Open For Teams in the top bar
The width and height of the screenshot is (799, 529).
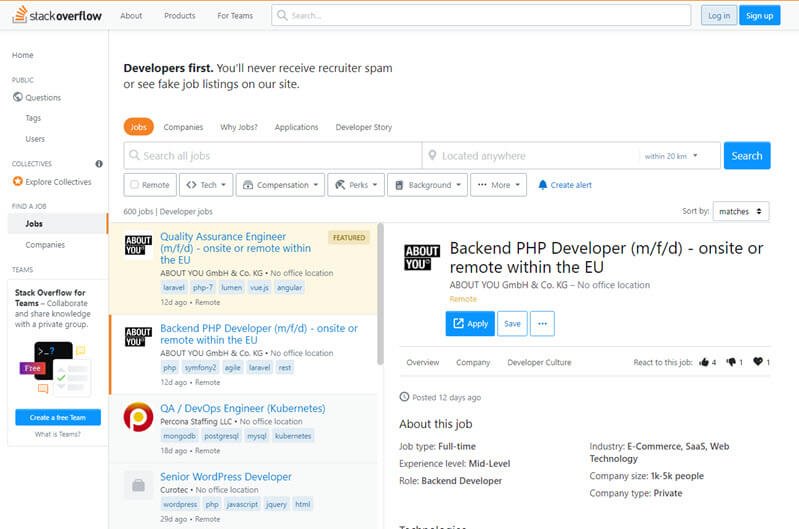(235, 16)
